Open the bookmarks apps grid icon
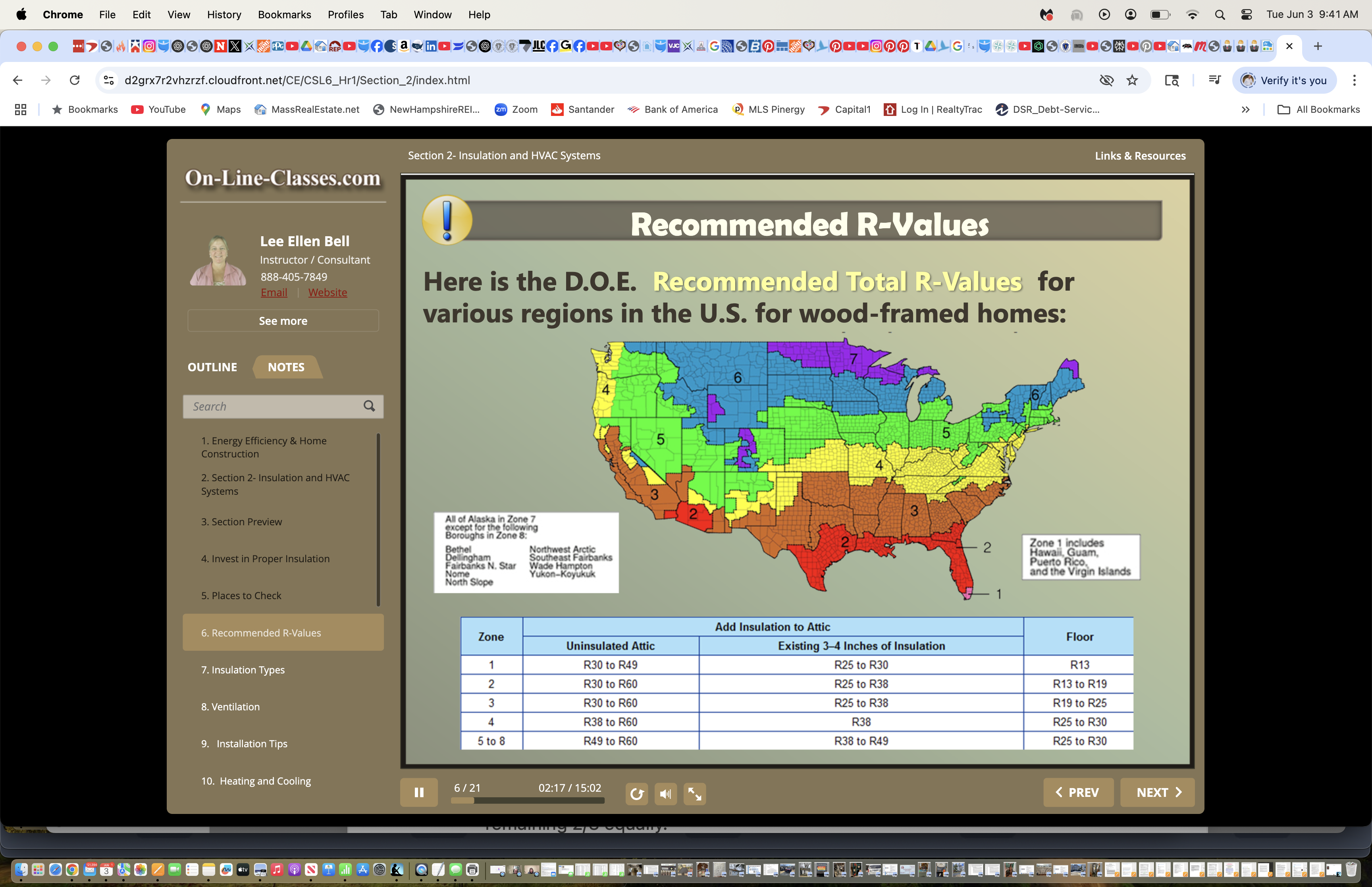The height and width of the screenshot is (887, 1372). coord(21,110)
